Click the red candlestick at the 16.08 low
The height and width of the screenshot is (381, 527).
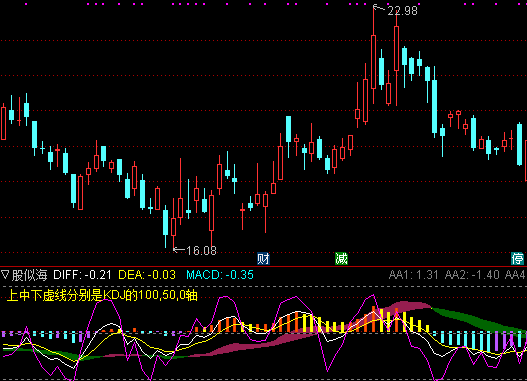coord(173,223)
